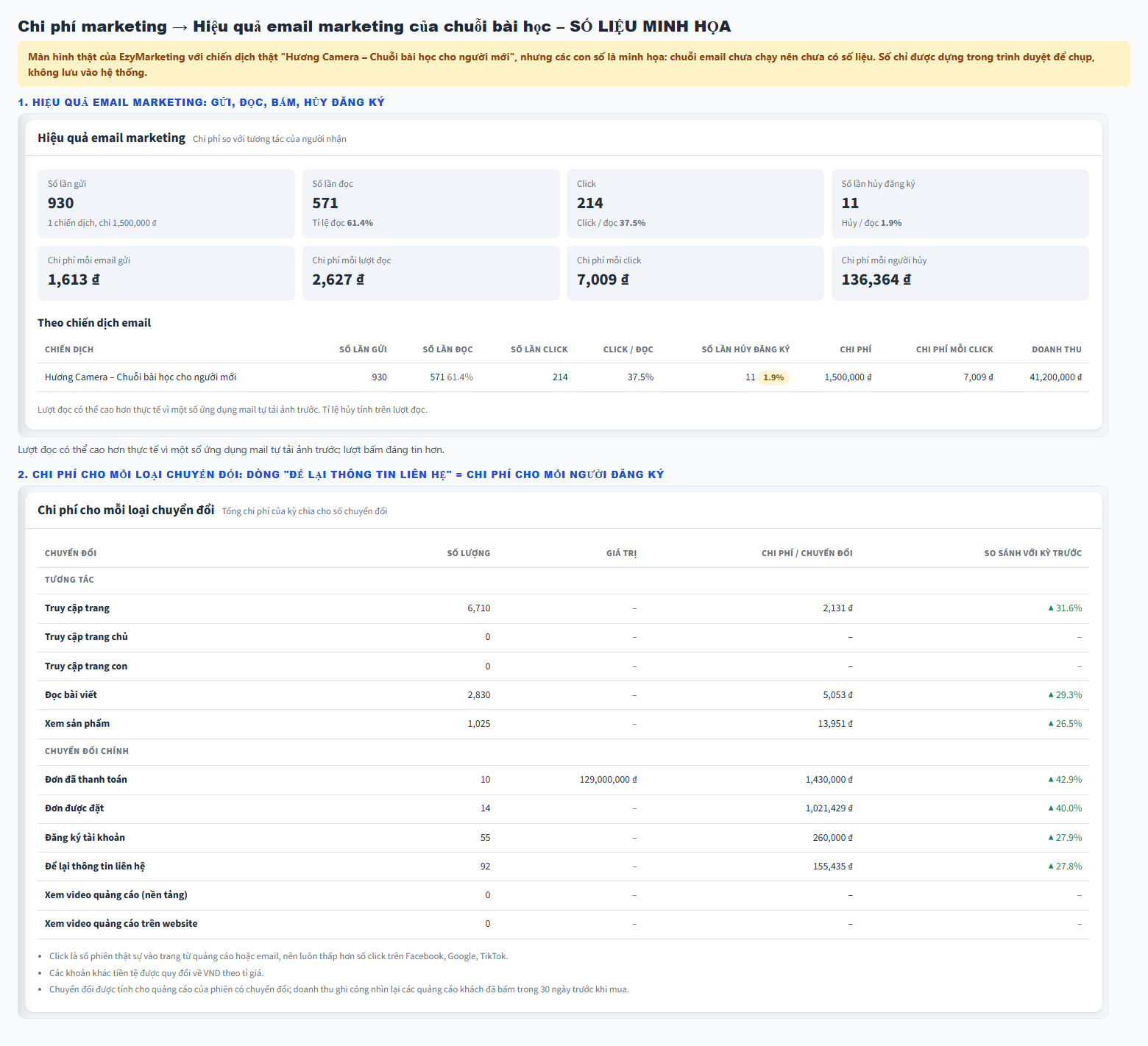1148x1046 pixels.
Task: Select the "SỐ LẦN HỦY ĐĂNG KÝ" column header
Action: 745,349
